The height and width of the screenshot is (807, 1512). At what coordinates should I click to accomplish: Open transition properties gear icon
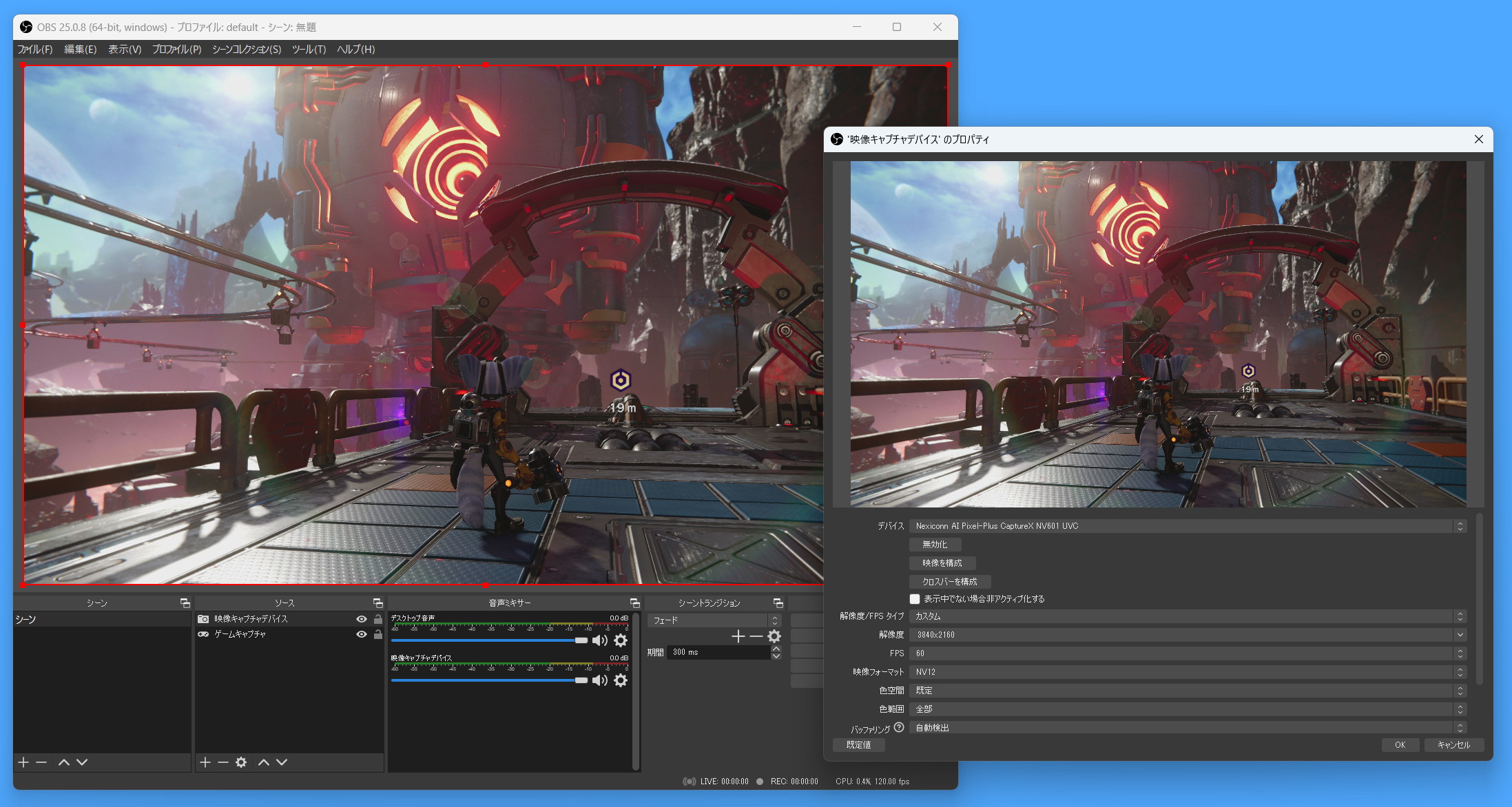click(x=774, y=636)
